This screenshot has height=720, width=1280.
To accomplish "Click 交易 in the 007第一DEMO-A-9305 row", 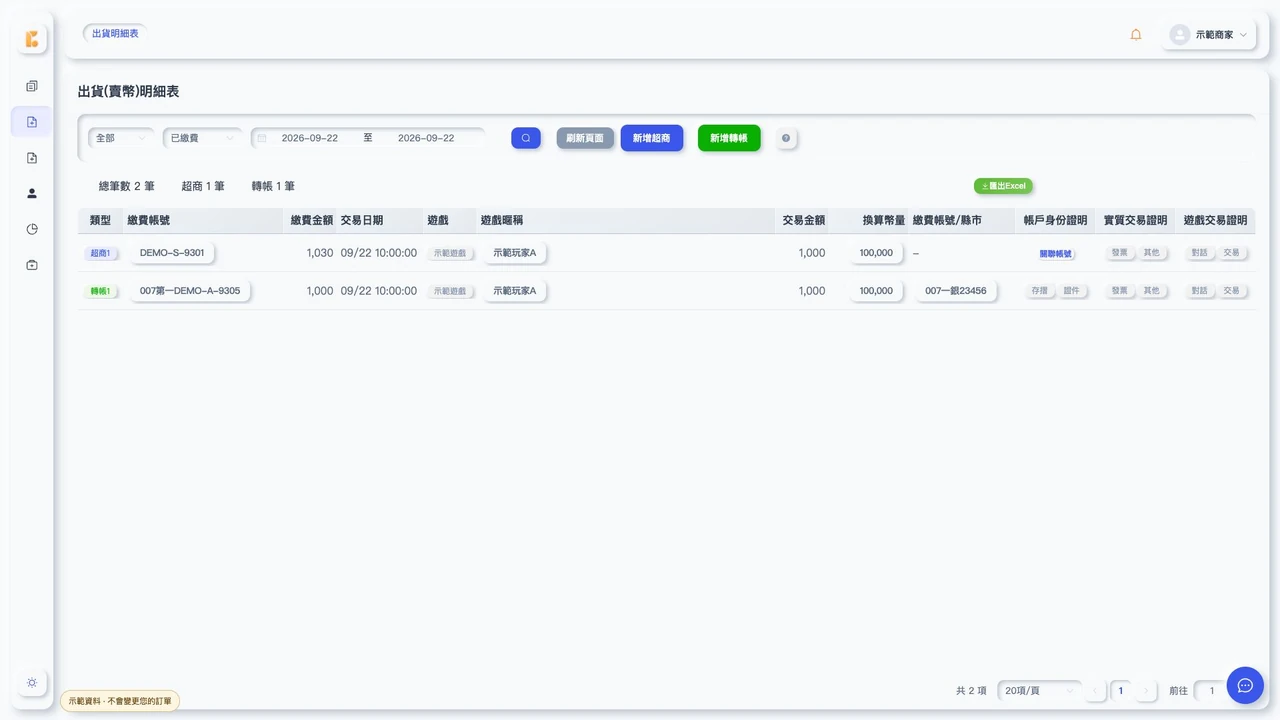I will click(1232, 291).
